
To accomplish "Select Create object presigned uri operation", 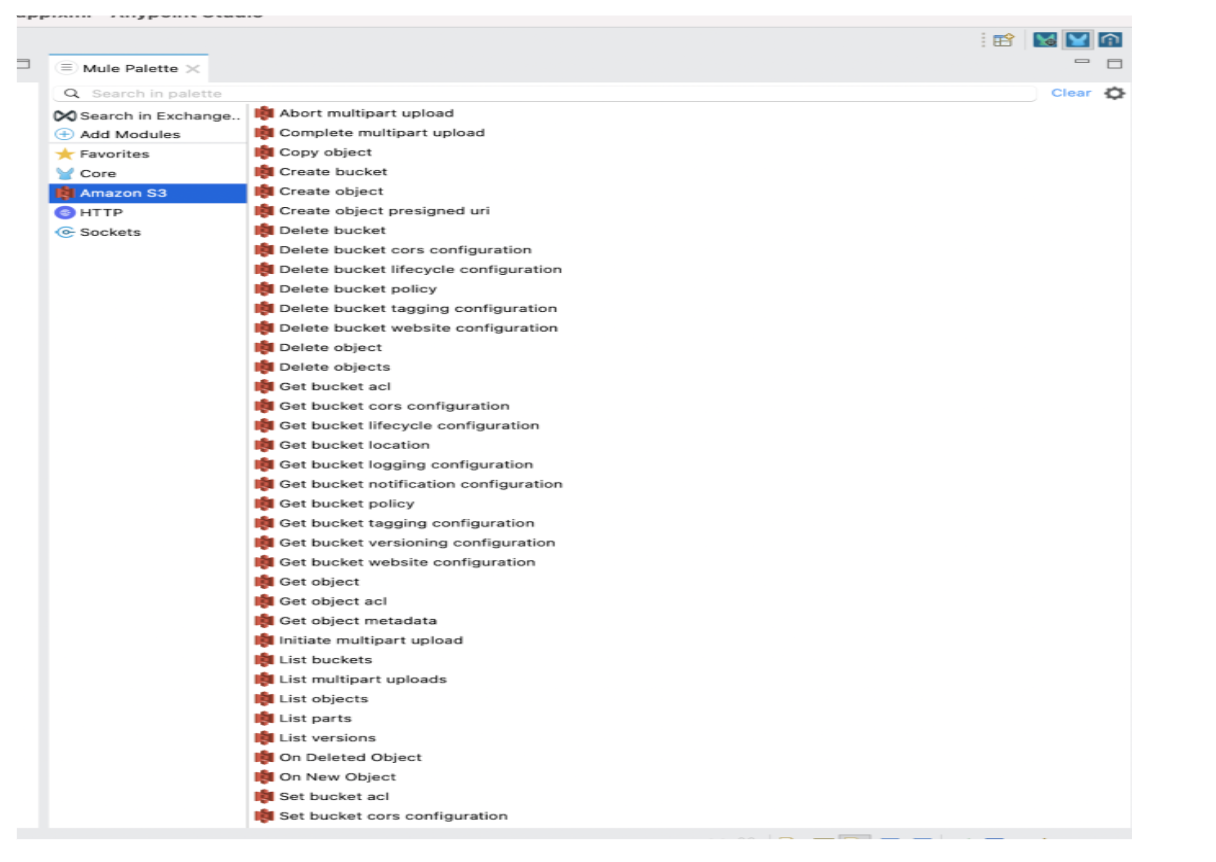I will (384, 211).
